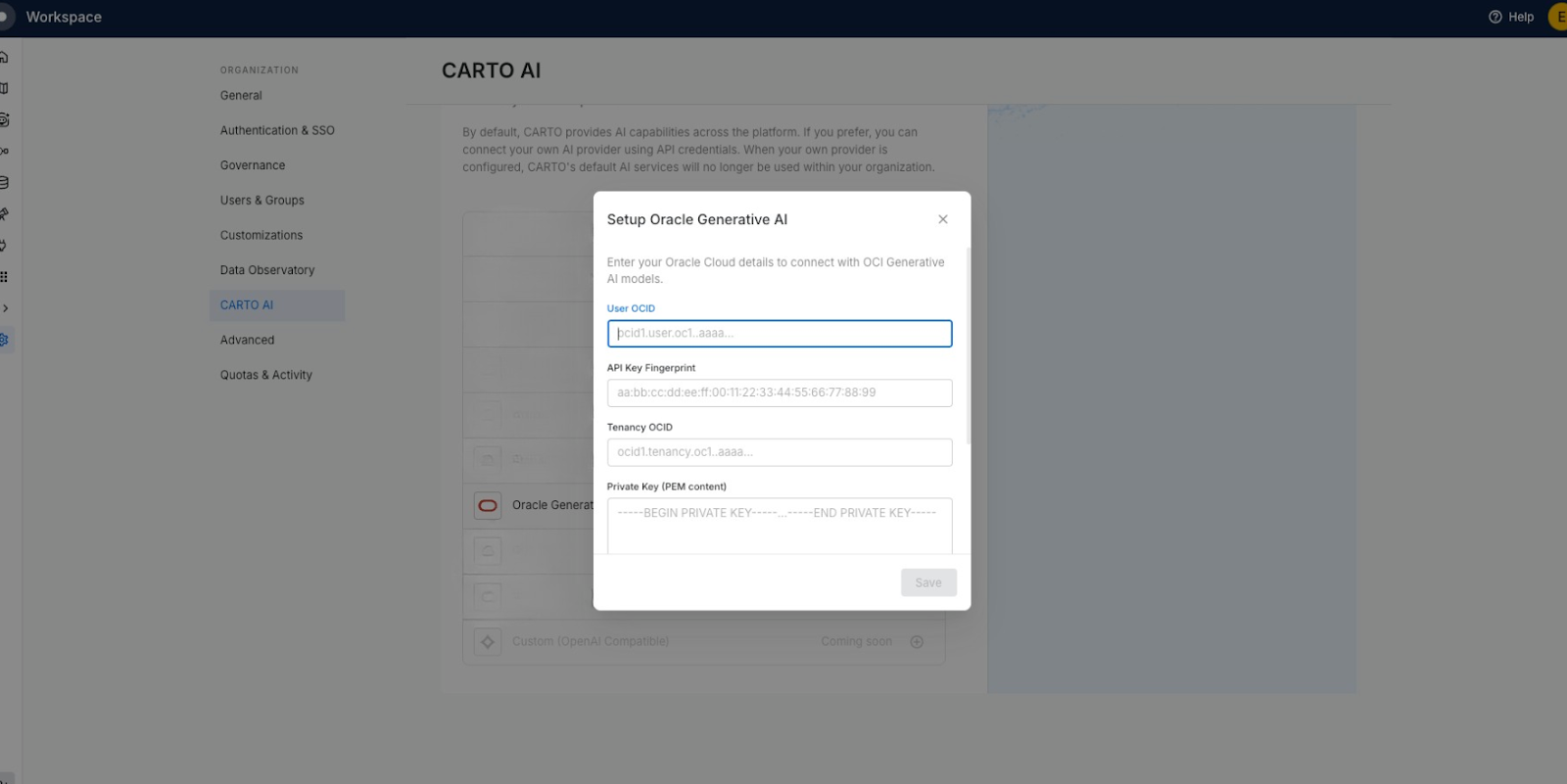Close the Setup Oracle Generative AI dialog
1567x784 pixels.
point(942,219)
